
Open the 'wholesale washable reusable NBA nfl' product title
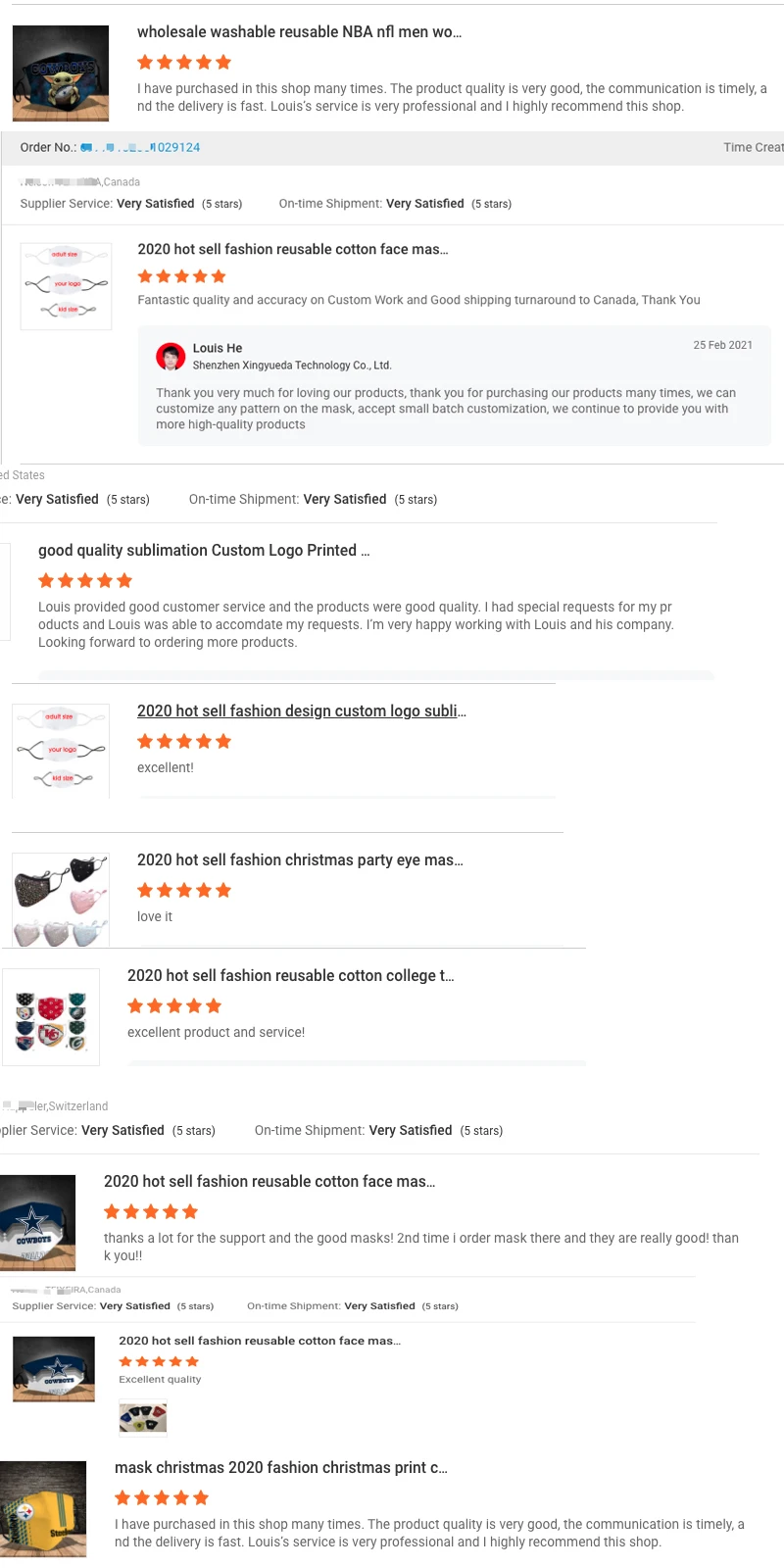click(299, 32)
